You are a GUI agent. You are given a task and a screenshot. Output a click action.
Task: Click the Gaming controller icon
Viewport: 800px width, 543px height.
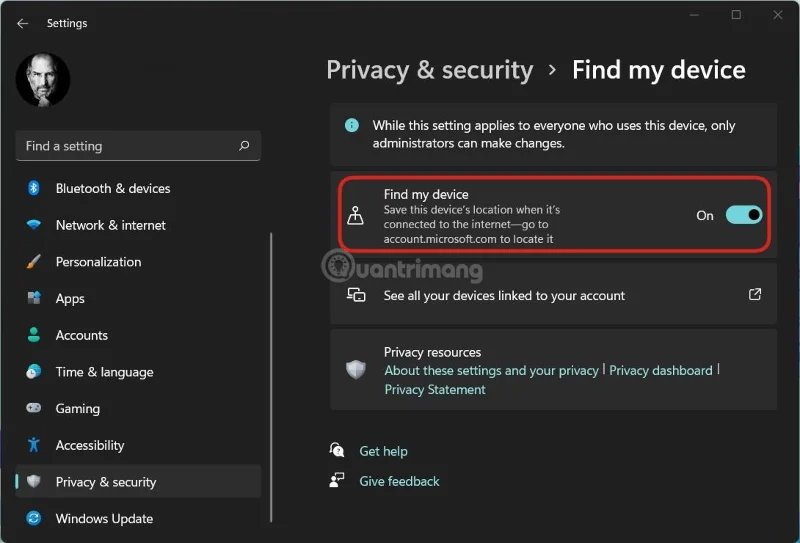click(x=34, y=408)
